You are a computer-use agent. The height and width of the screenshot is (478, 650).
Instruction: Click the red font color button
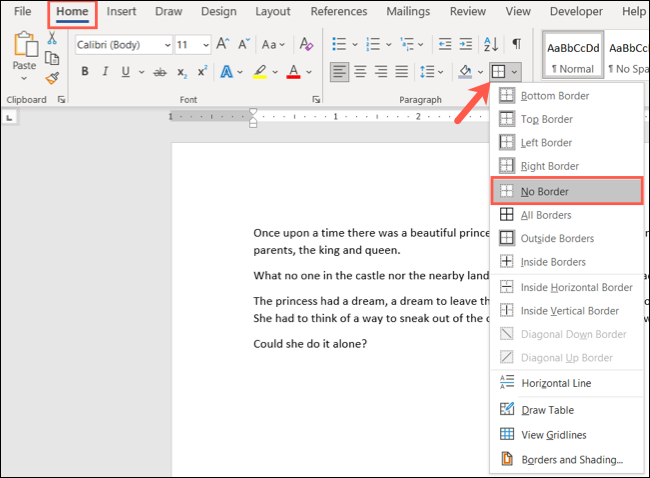(x=294, y=72)
